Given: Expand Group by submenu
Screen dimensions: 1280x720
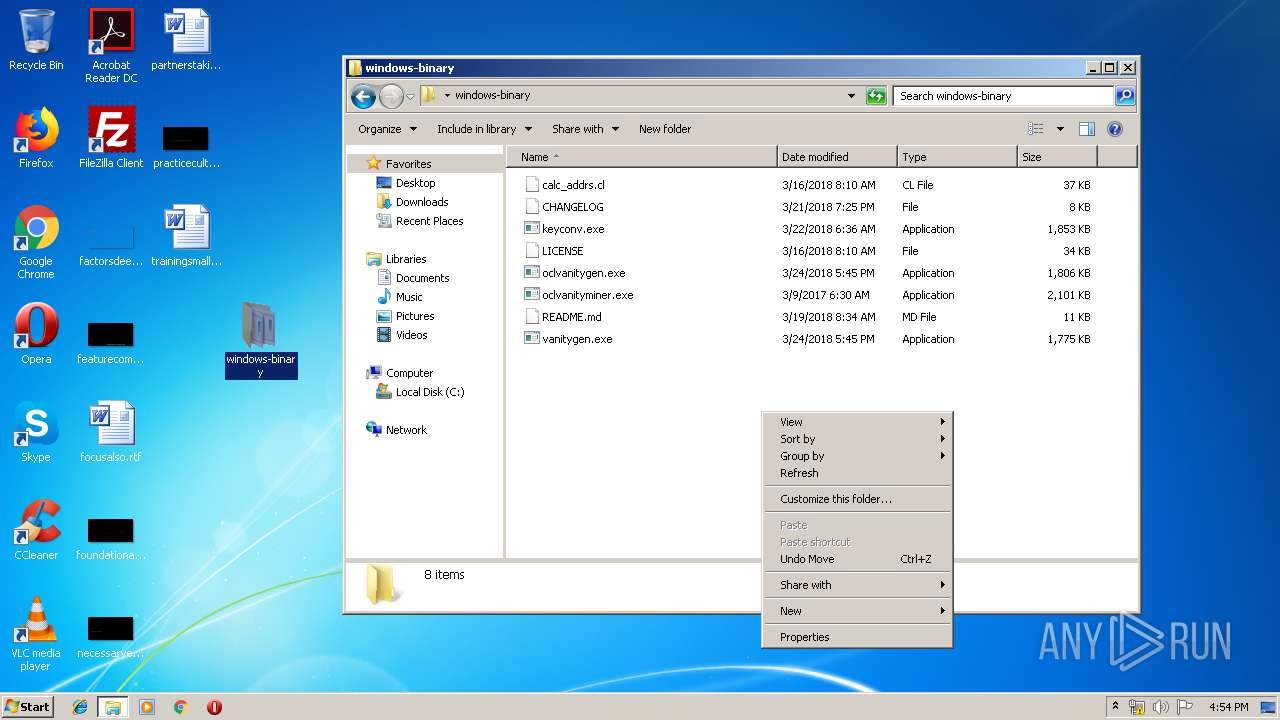Looking at the screenshot, I should pyautogui.click(x=858, y=456).
